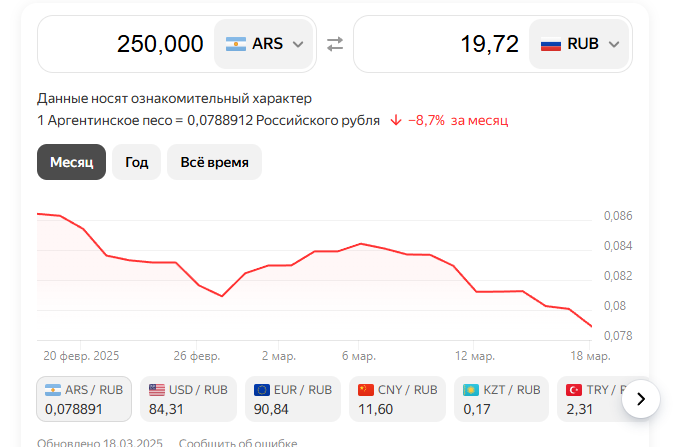Click the 19,72 converted amount field
682x447 pixels.
coord(440,44)
